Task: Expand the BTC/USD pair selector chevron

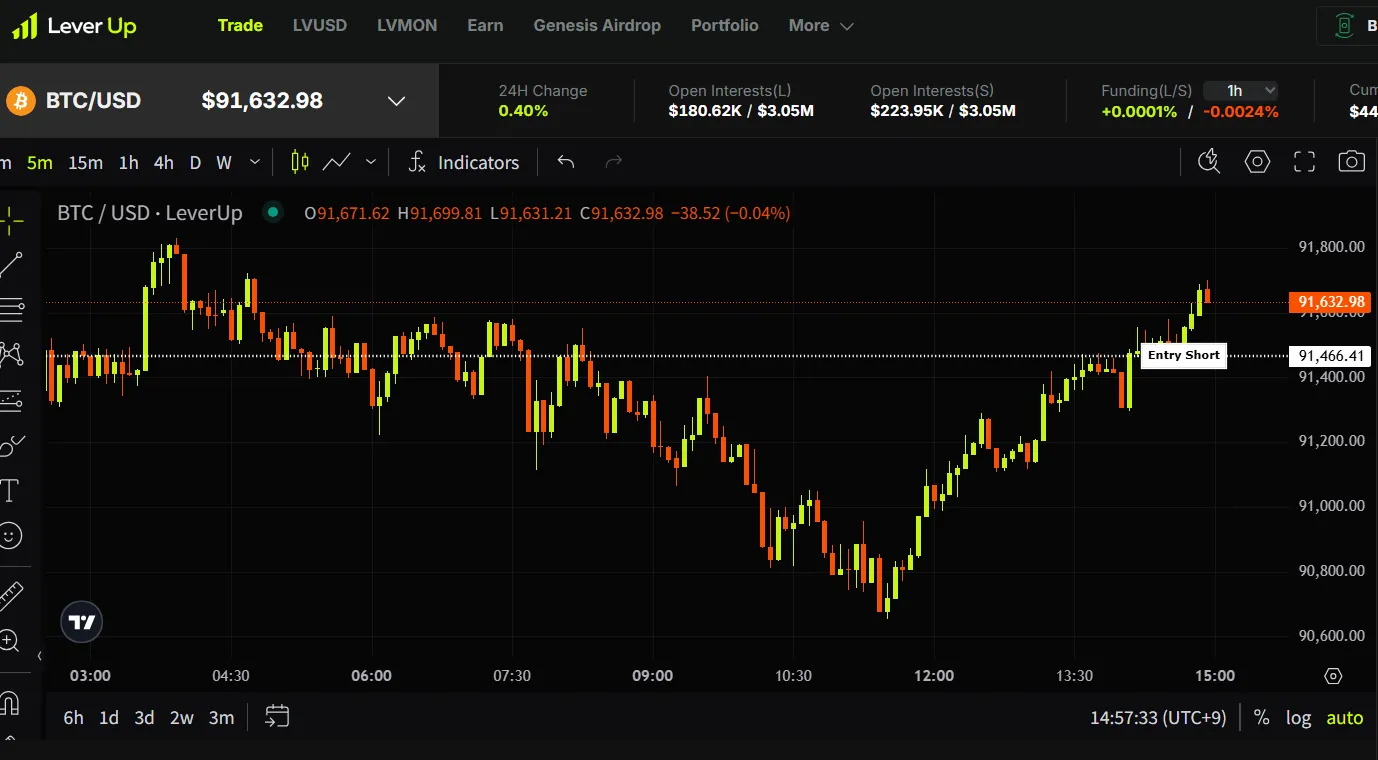Action: coord(396,101)
